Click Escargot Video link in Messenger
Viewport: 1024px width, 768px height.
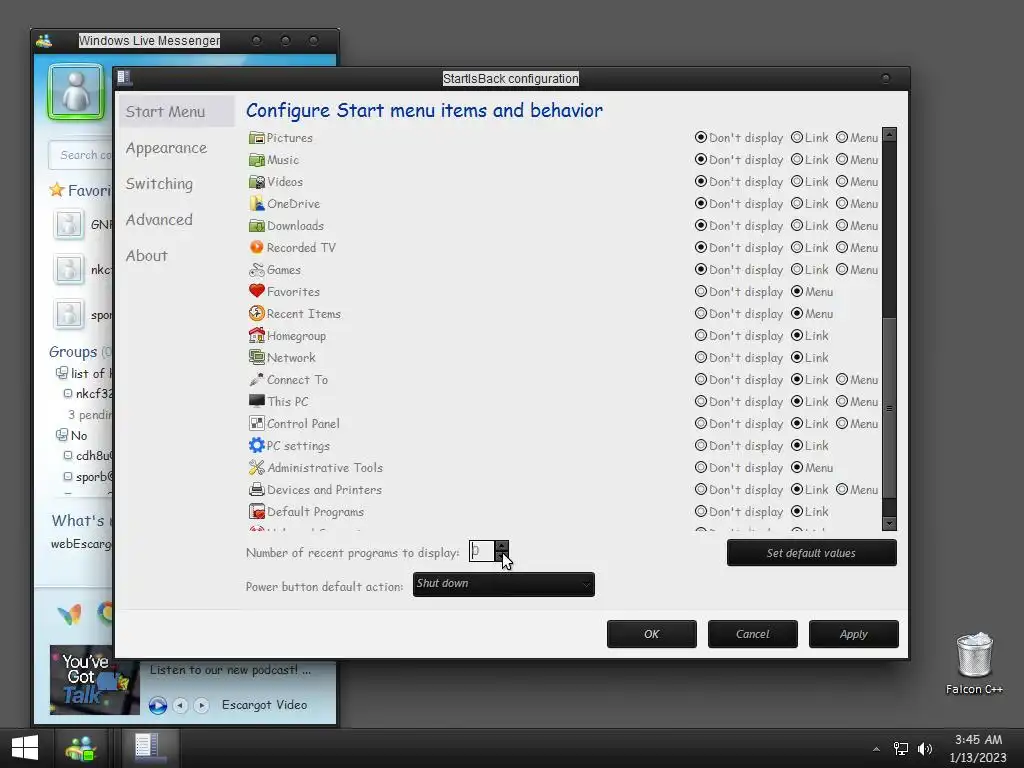click(x=264, y=705)
